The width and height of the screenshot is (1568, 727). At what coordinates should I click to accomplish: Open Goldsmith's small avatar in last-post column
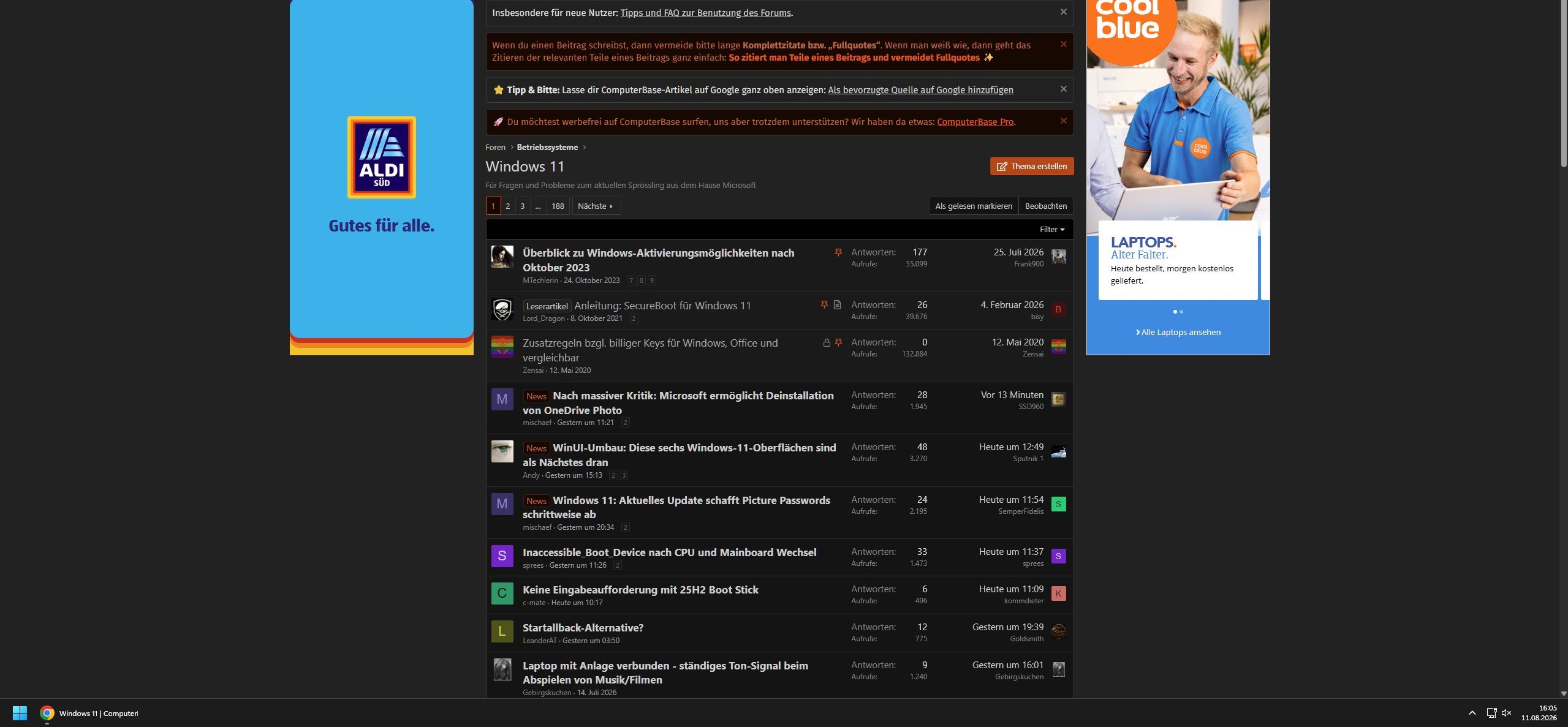(1058, 631)
